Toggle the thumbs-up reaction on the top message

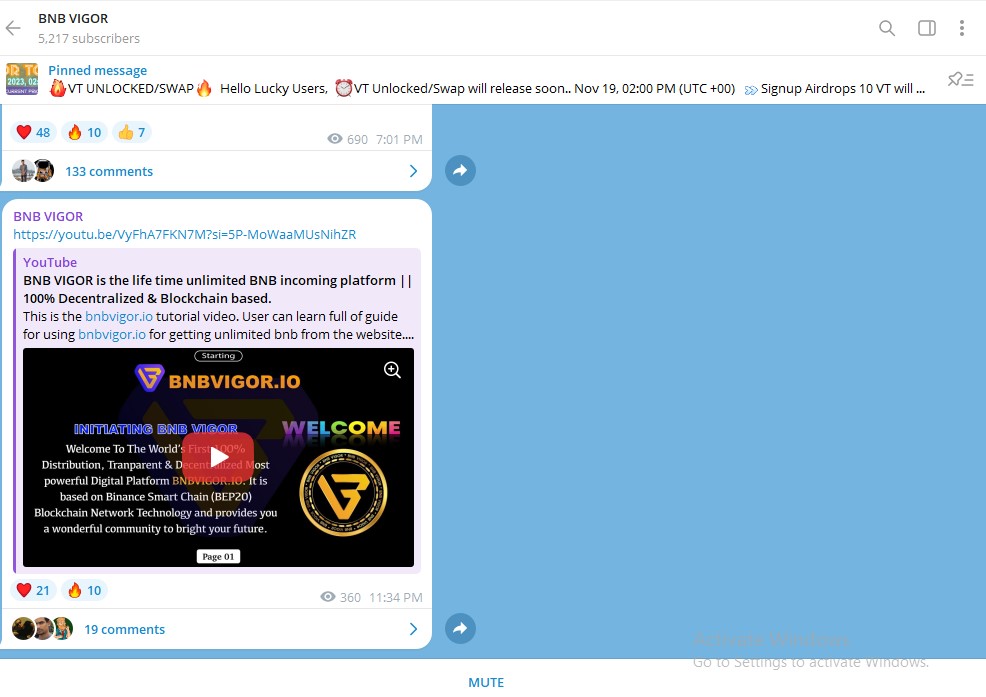pyautogui.click(x=131, y=131)
